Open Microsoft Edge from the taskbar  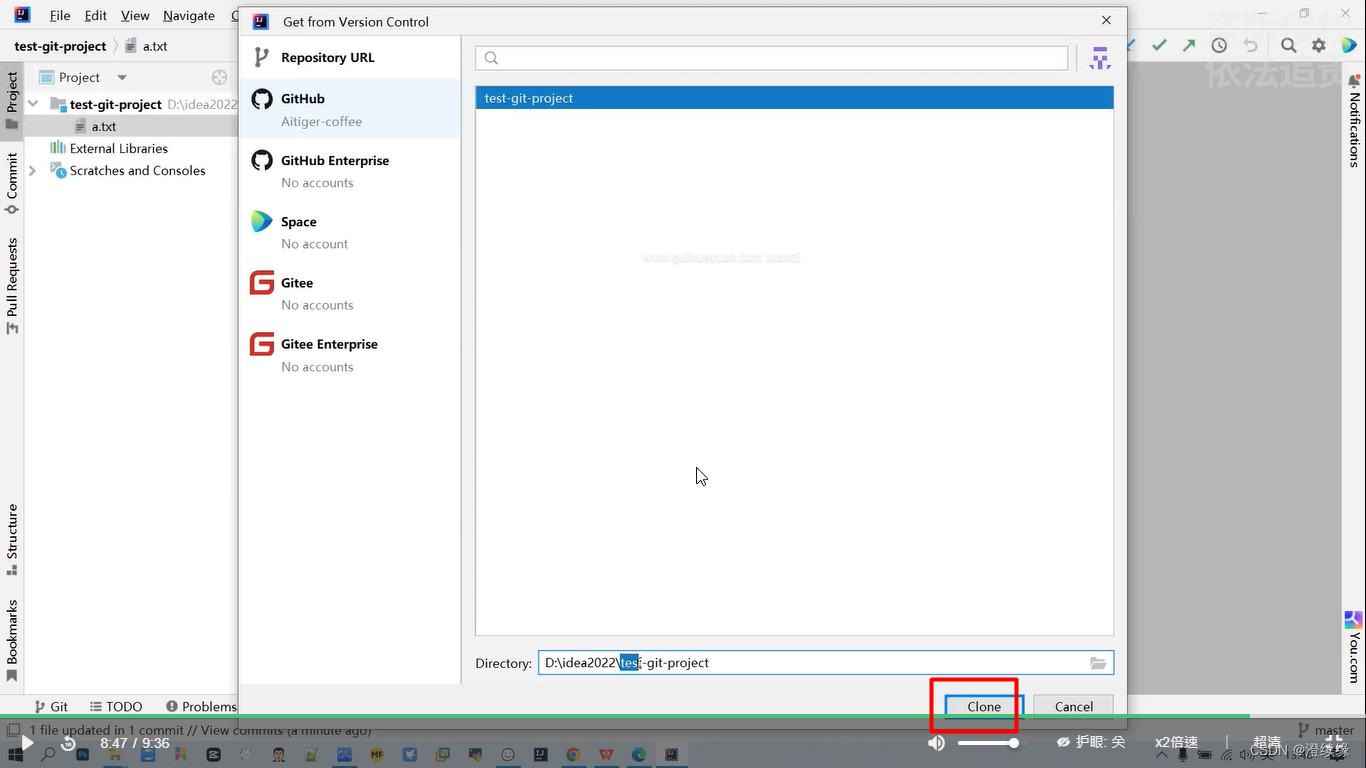[638, 755]
